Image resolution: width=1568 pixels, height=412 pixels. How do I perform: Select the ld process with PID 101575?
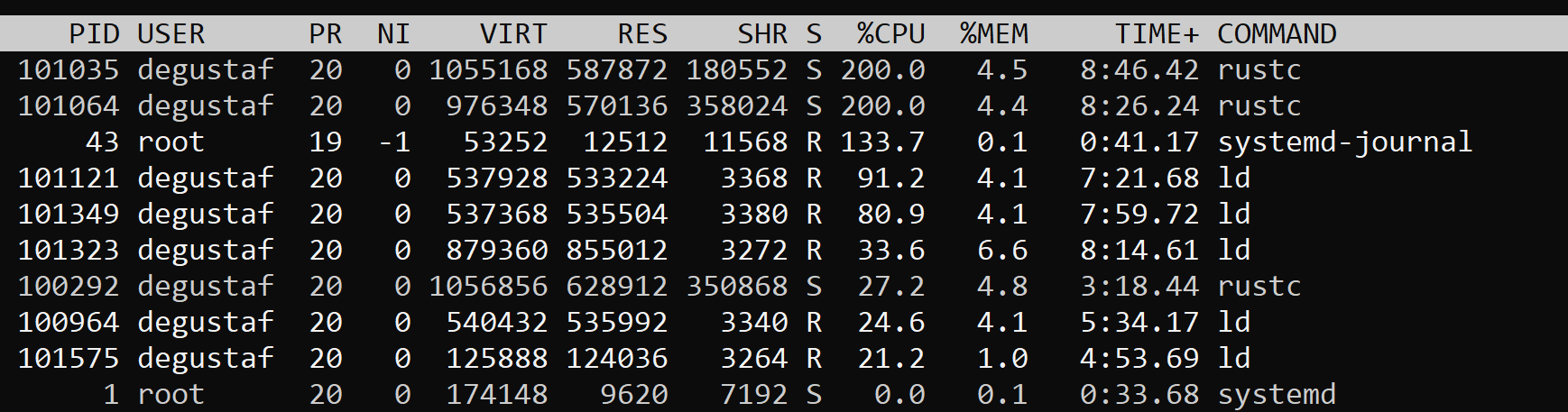click(784, 358)
